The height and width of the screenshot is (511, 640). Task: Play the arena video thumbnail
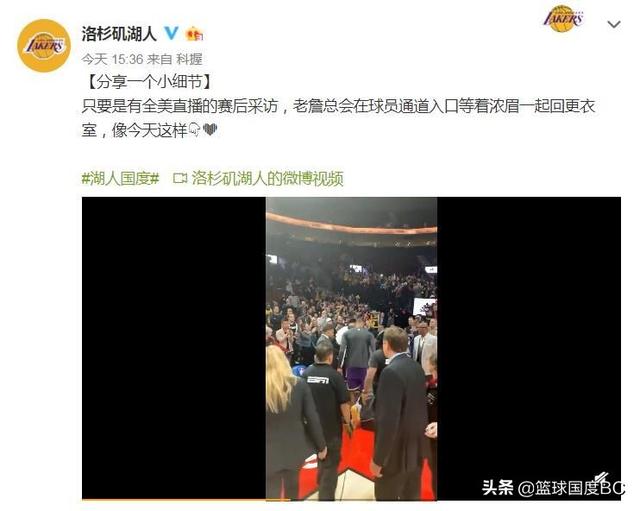coord(351,348)
